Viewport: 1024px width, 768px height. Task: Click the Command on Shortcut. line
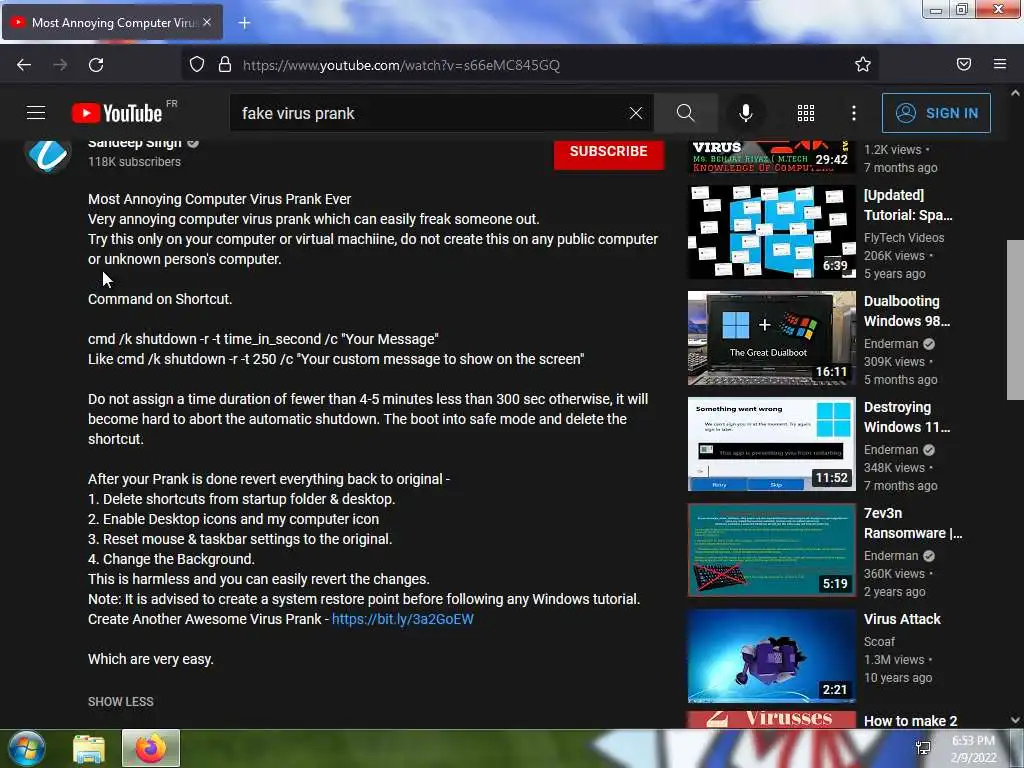(160, 299)
